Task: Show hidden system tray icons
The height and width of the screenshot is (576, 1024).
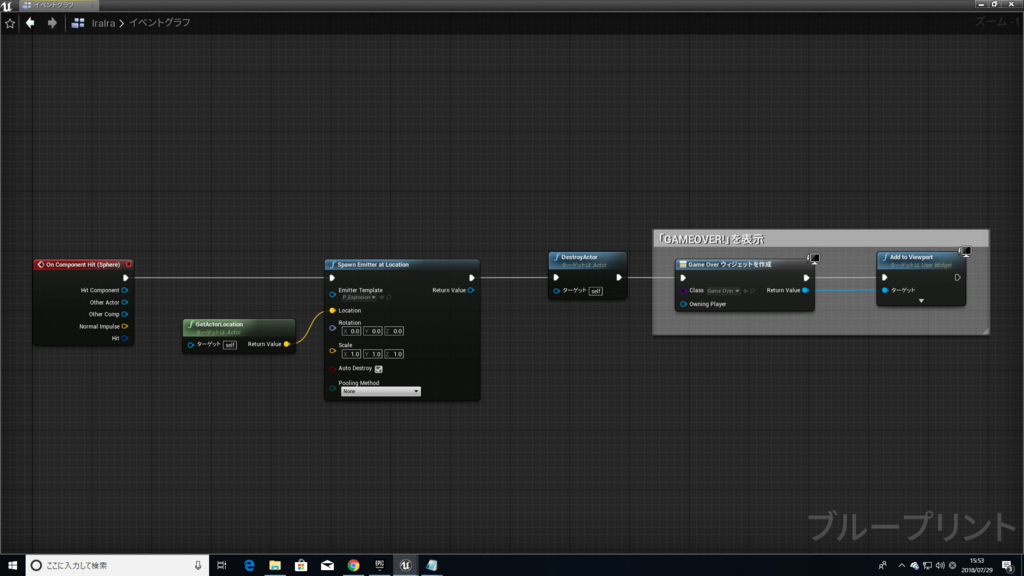Action: [x=901, y=566]
